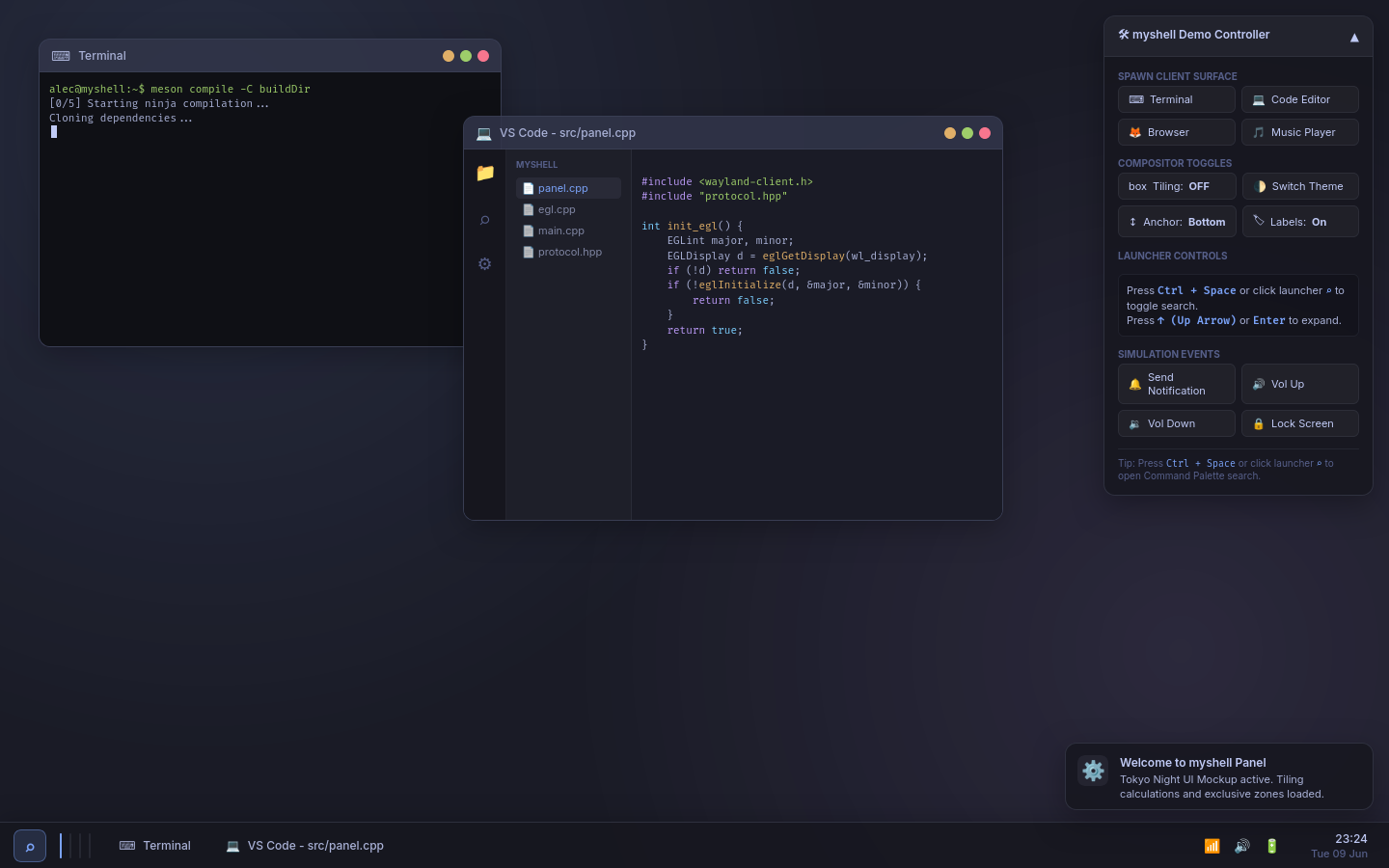The image size is (1389, 868).
Task: Select the active first workspace indicator
Action: [61, 846]
